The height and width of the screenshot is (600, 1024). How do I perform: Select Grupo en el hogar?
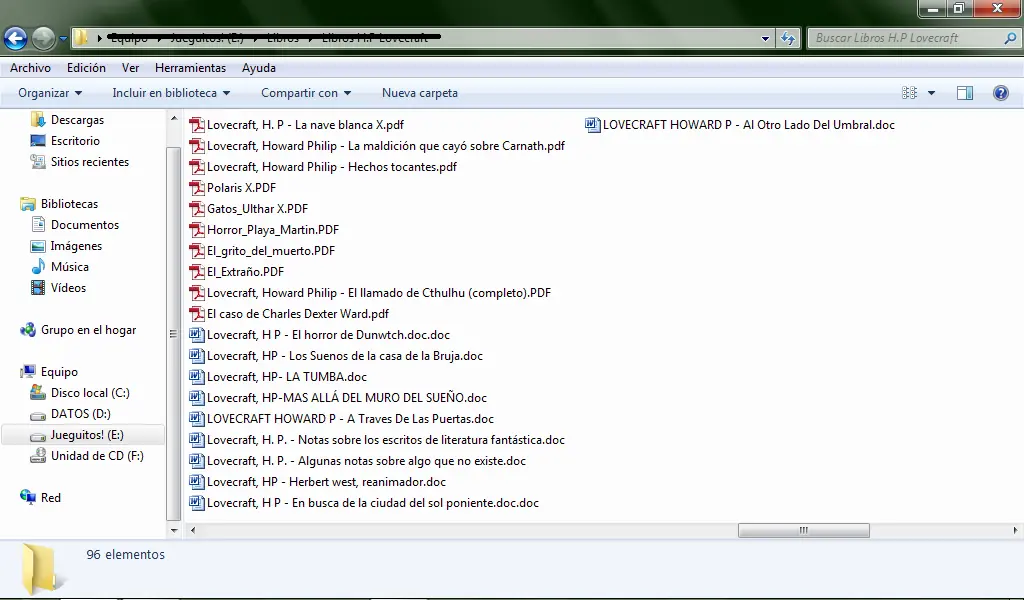(x=88, y=330)
